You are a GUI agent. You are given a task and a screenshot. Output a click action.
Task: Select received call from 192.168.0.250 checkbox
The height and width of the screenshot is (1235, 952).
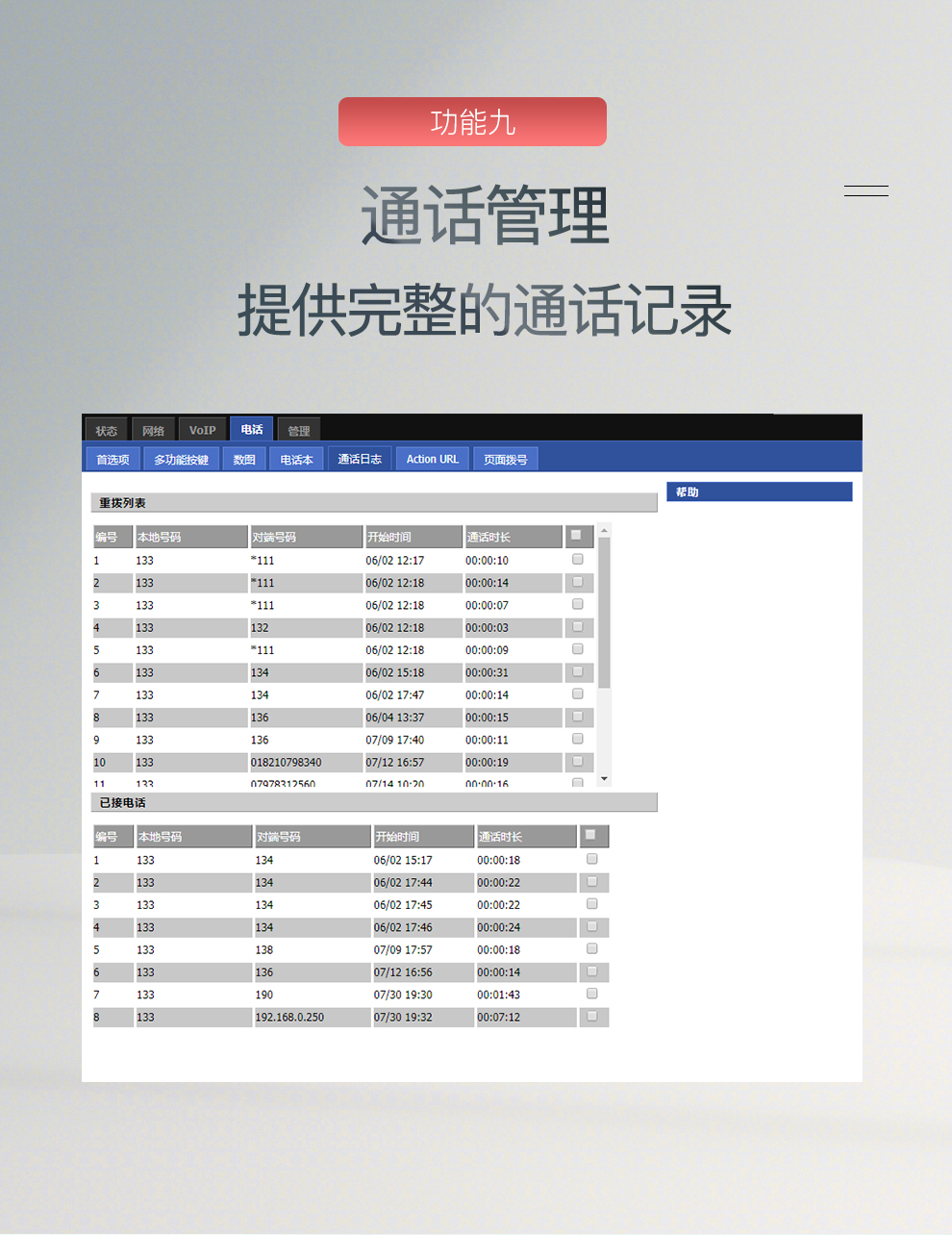pos(592,1016)
